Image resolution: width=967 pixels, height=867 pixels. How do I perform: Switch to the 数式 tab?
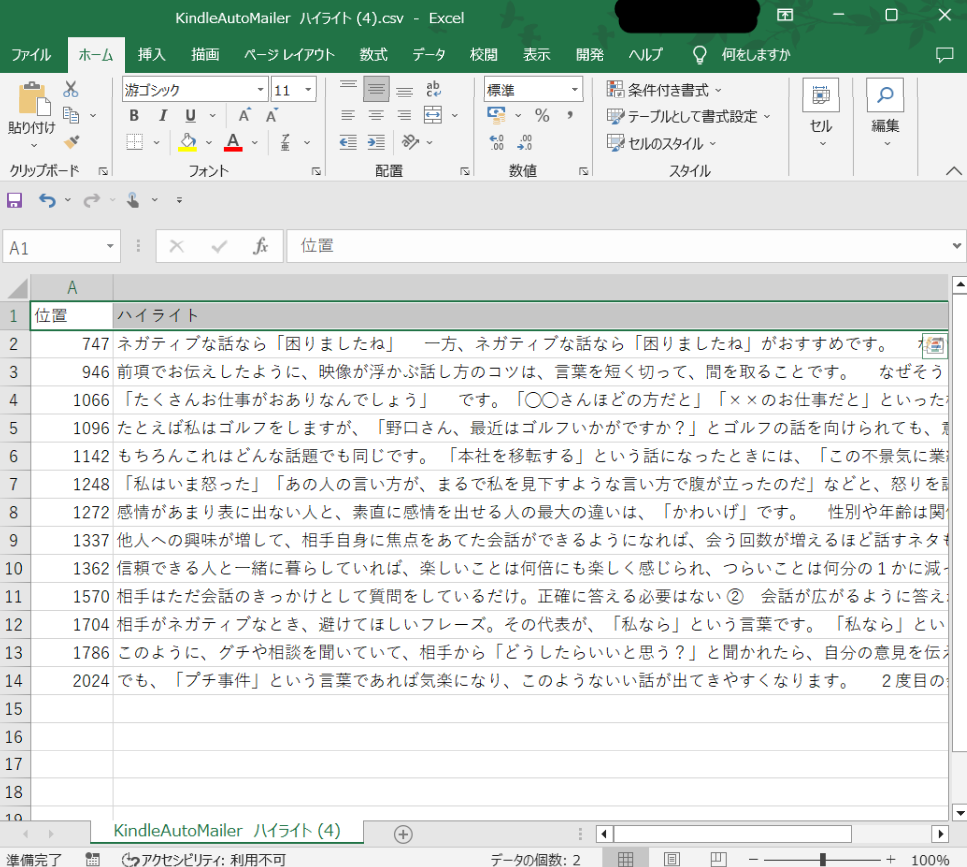[x=374, y=55]
